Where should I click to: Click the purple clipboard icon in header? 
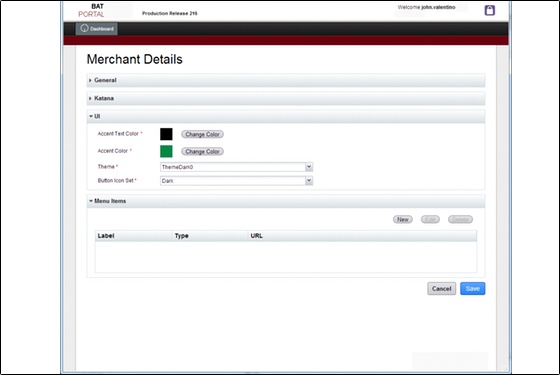click(490, 10)
